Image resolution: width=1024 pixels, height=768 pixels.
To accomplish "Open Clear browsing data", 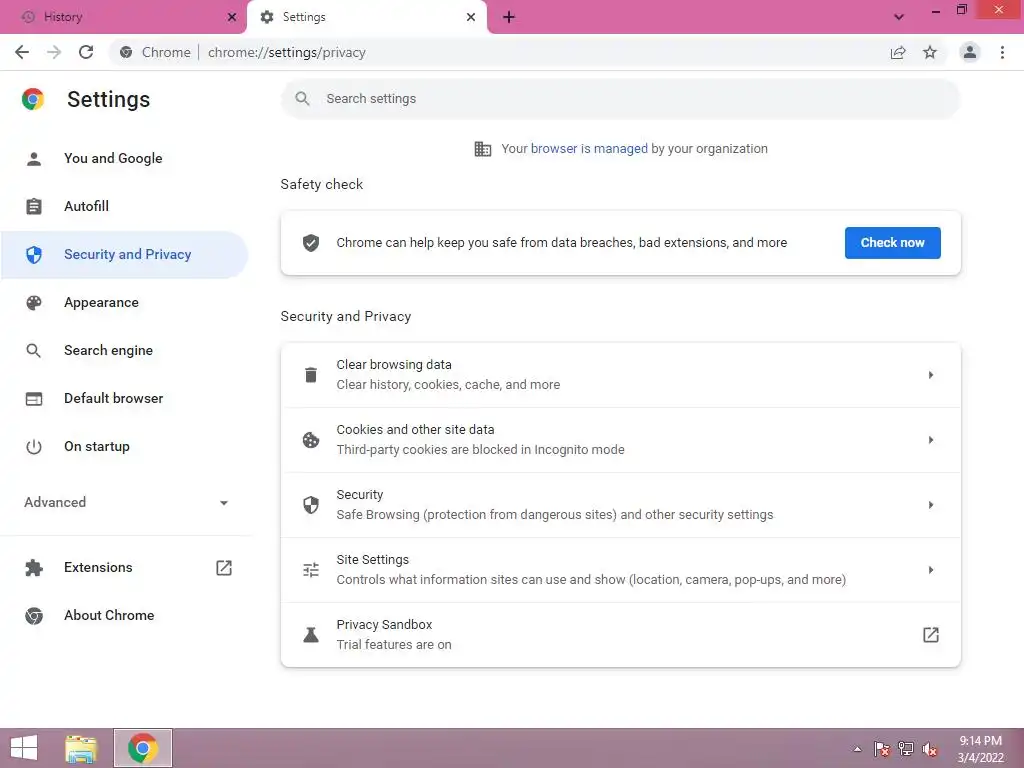I will click(620, 375).
